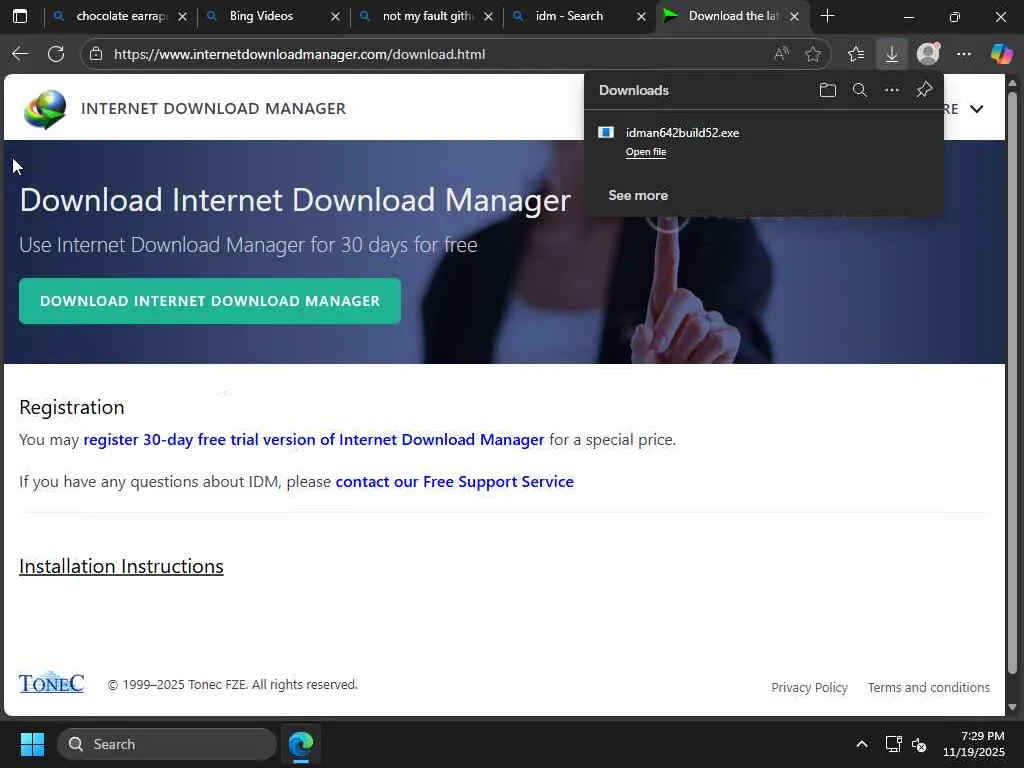Screen dimensions: 1024x768
Task: Switch to the Bing Videos tab
Action: (274, 16)
